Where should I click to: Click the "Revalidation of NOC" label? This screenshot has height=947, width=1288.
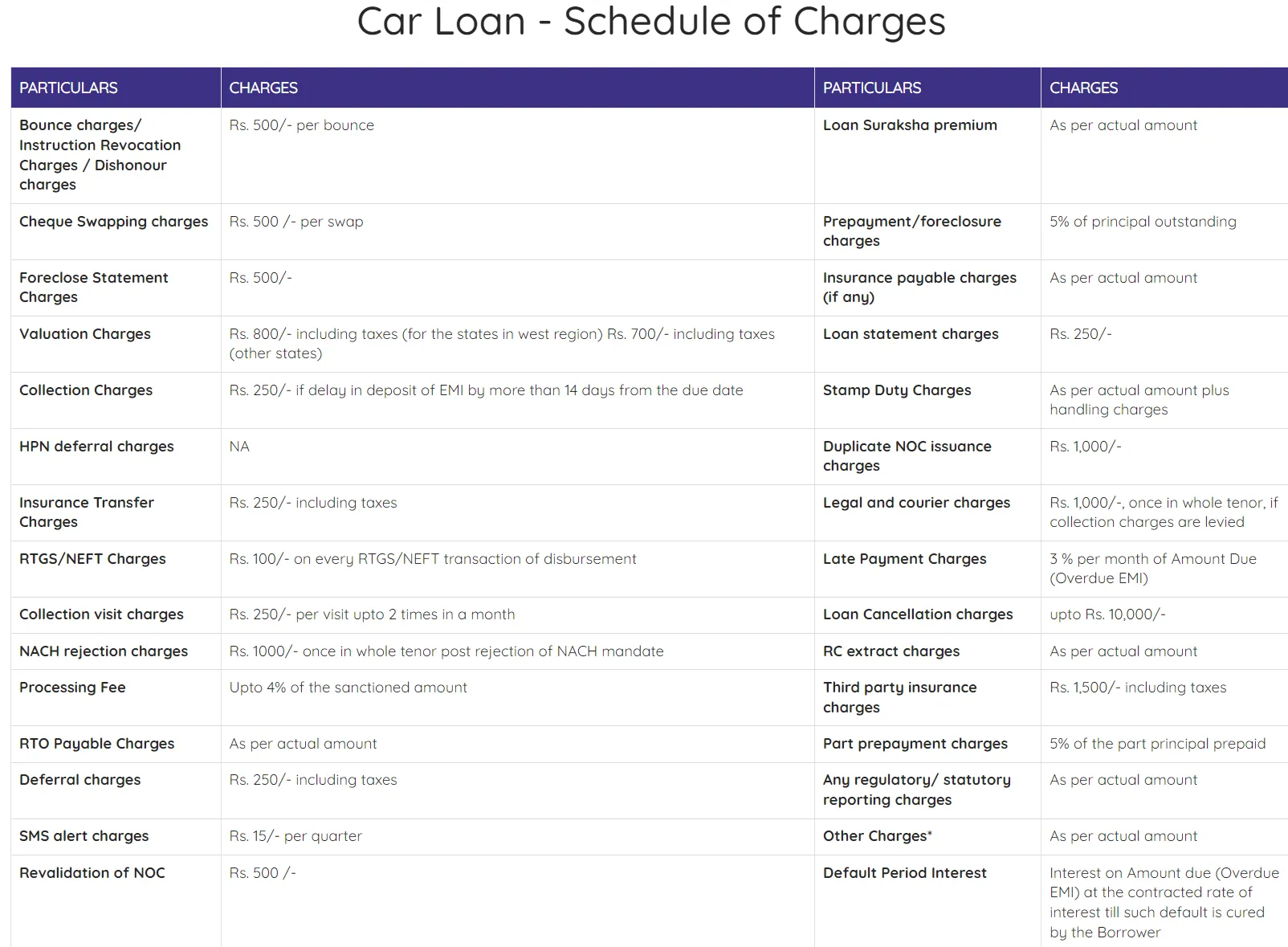click(92, 873)
